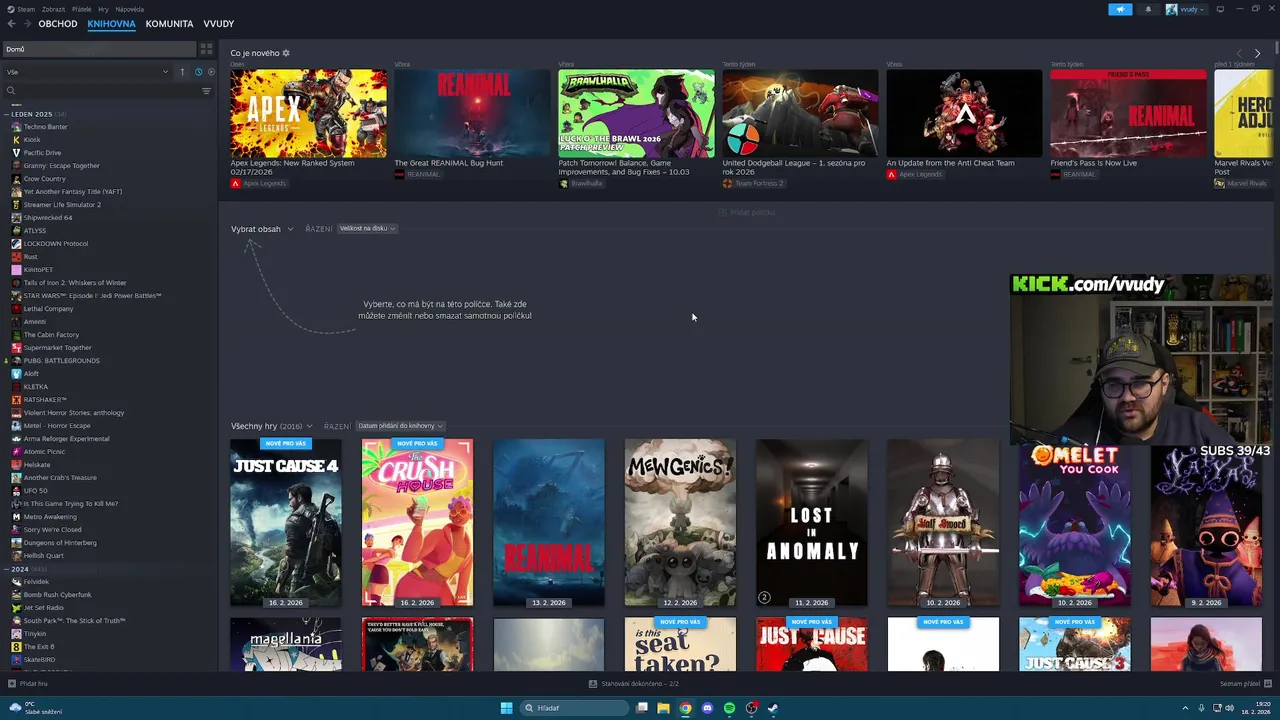Viewport: 1280px width, 720px height.
Task: Open the Windows Start menu
Action: [x=506, y=708]
